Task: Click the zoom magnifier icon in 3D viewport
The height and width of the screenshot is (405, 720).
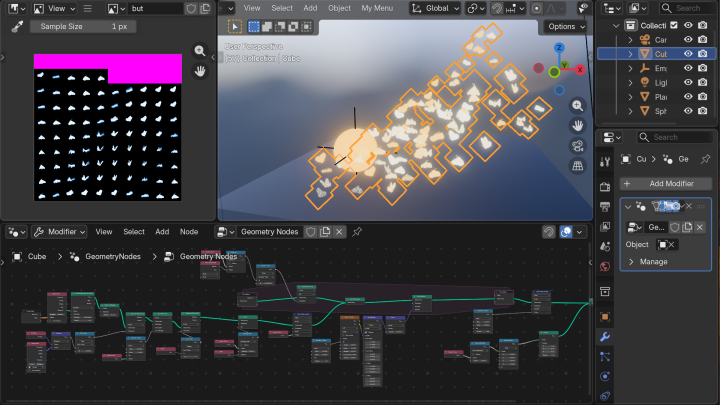Action: tap(578, 106)
